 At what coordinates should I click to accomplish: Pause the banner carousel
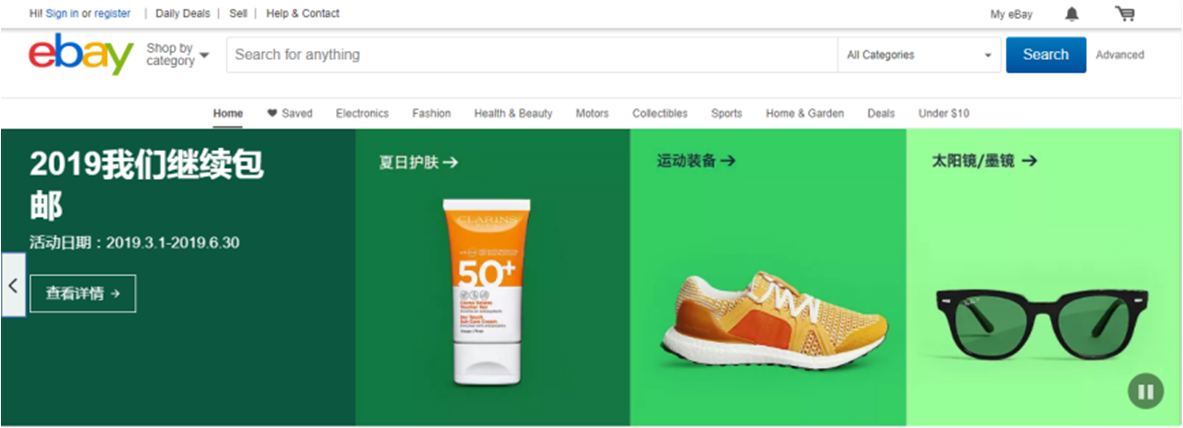coord(1145,390)
